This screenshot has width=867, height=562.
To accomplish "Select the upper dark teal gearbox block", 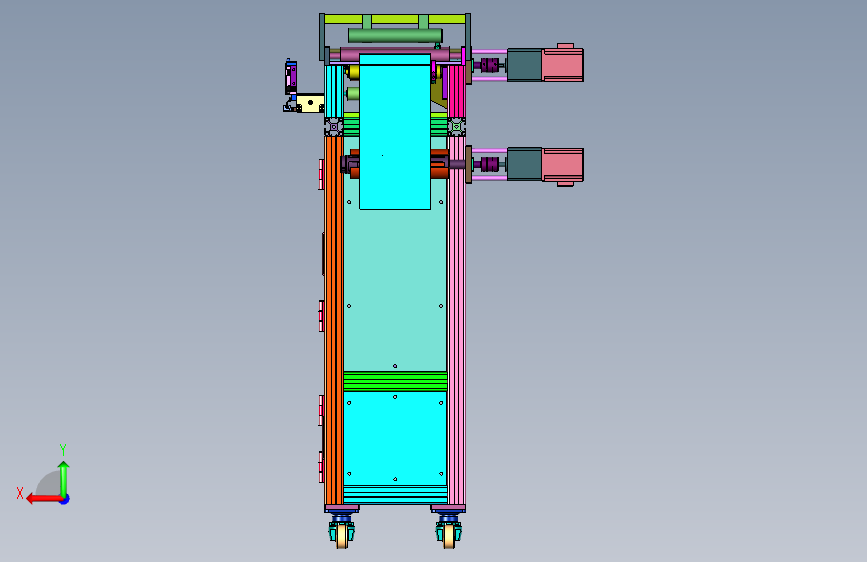I will (x=525, y=65).
